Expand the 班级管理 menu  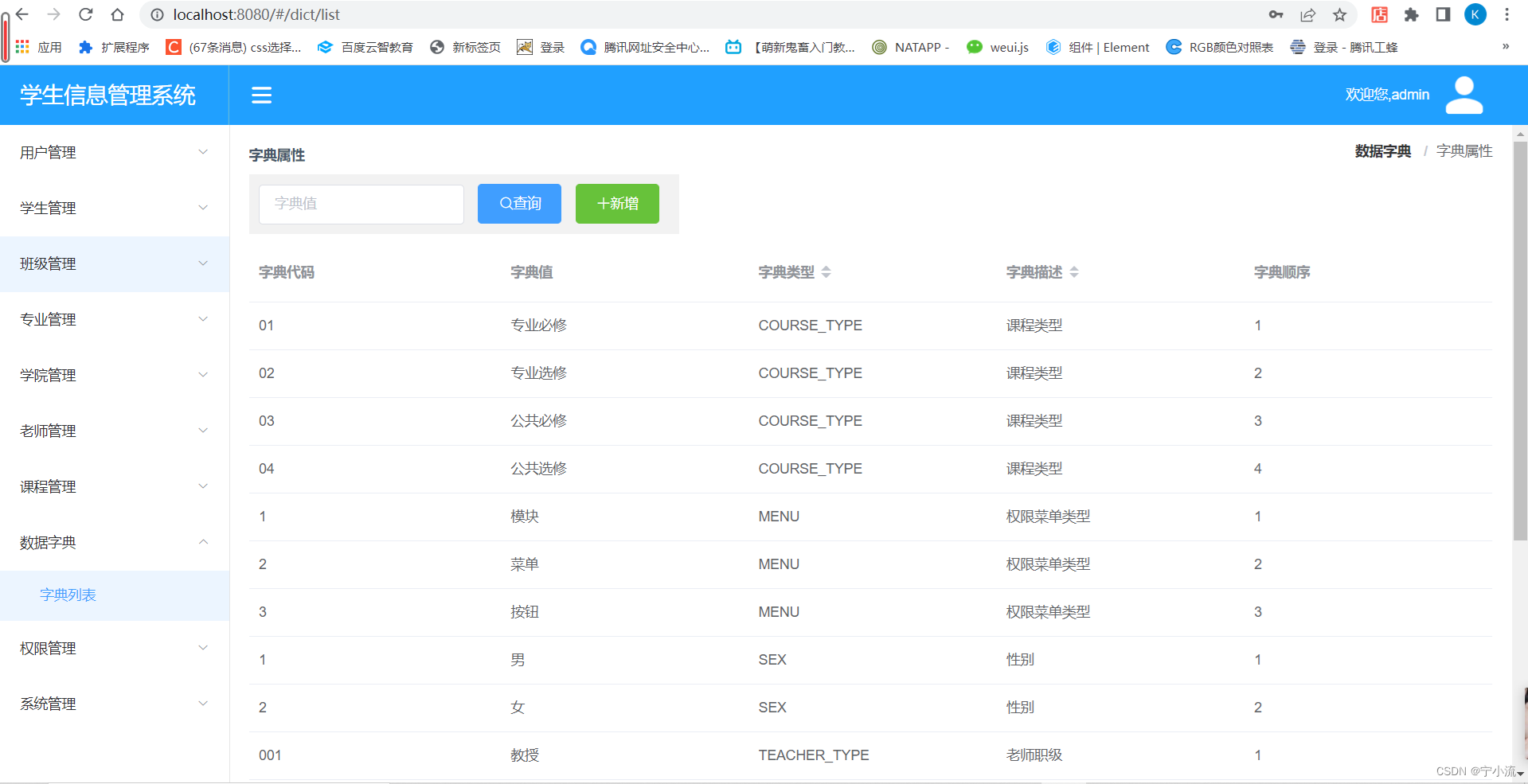[115, 264]
